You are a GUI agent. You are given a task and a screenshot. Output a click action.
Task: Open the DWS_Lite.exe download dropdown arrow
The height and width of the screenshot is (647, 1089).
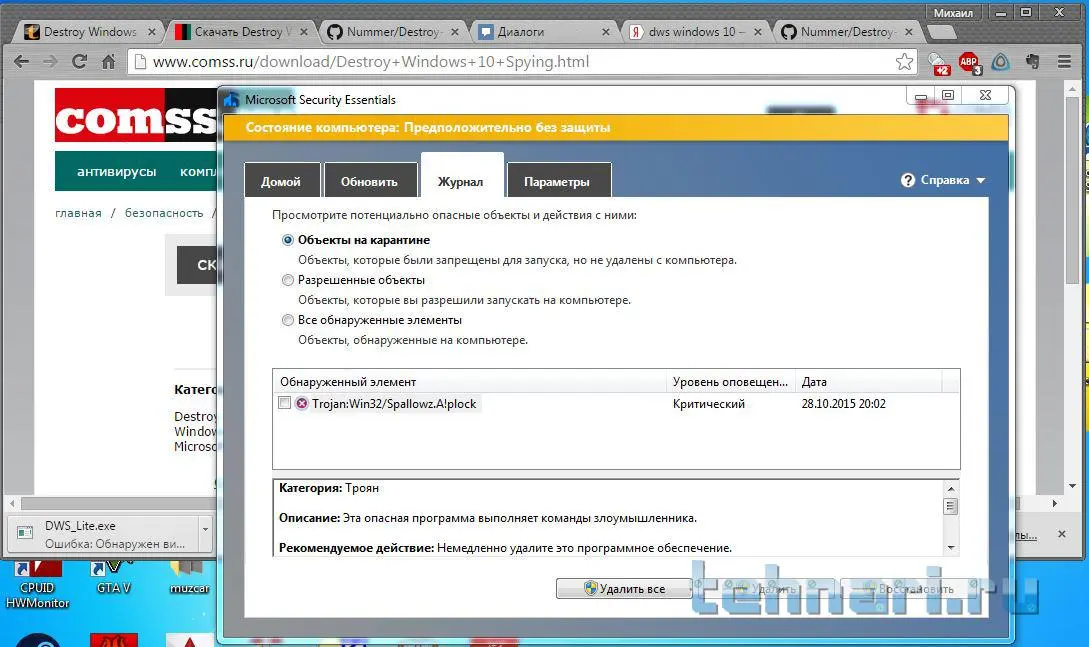pos(206,529)
